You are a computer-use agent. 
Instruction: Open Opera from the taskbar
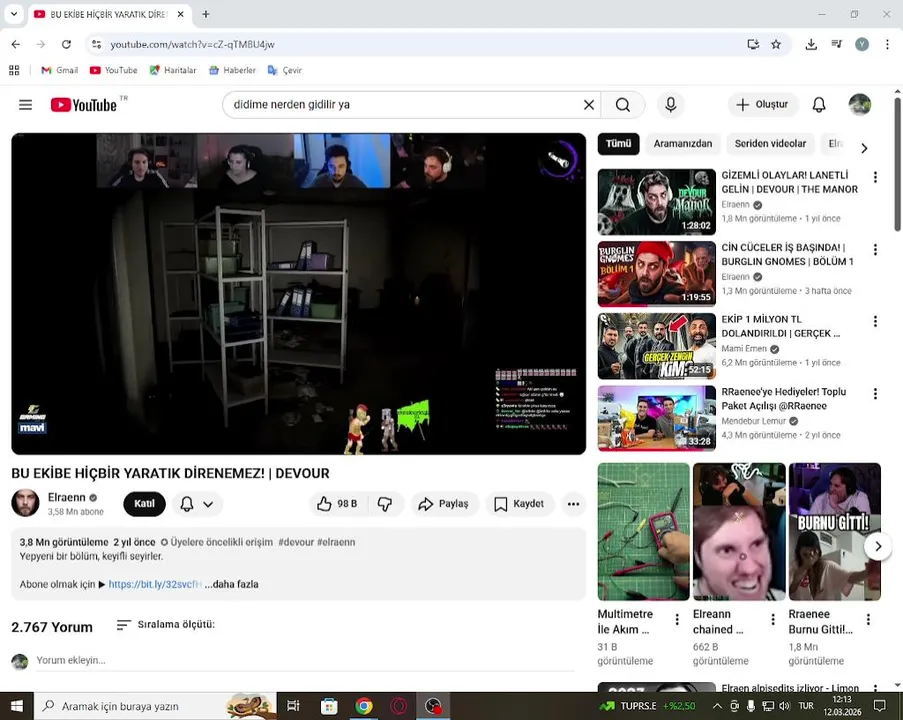399,706
